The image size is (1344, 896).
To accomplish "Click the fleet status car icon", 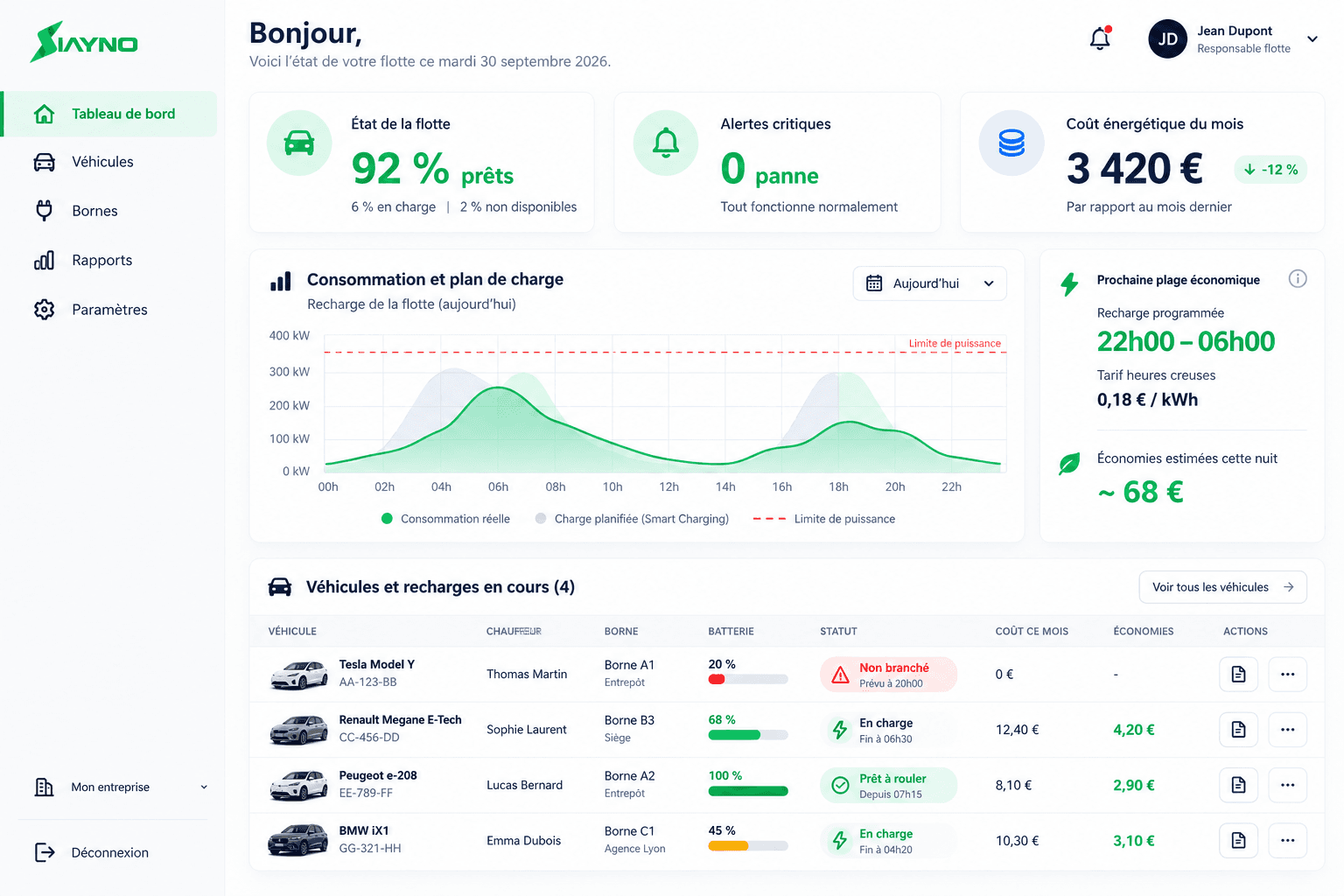I will 299,143.
